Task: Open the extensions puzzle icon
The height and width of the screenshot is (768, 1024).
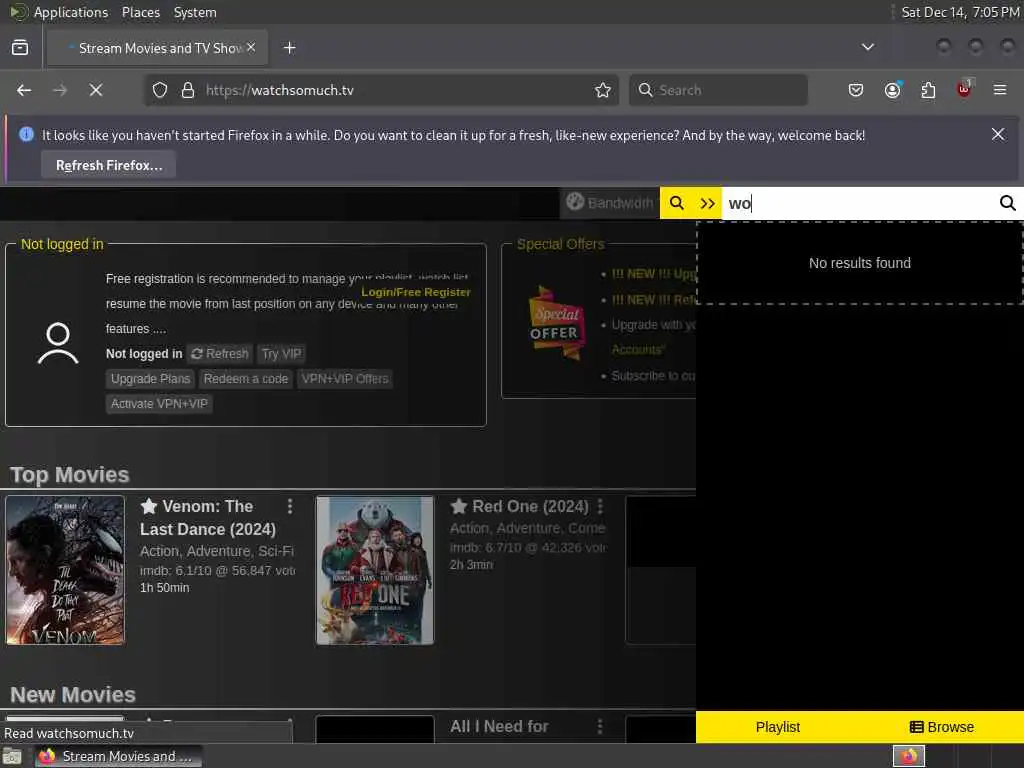Action: click(x=929, y=90)
